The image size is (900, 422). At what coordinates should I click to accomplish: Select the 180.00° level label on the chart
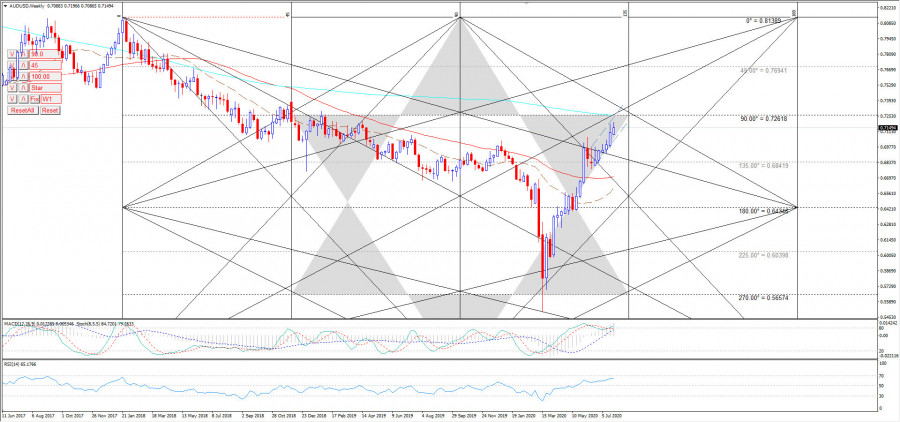[766, 211]
